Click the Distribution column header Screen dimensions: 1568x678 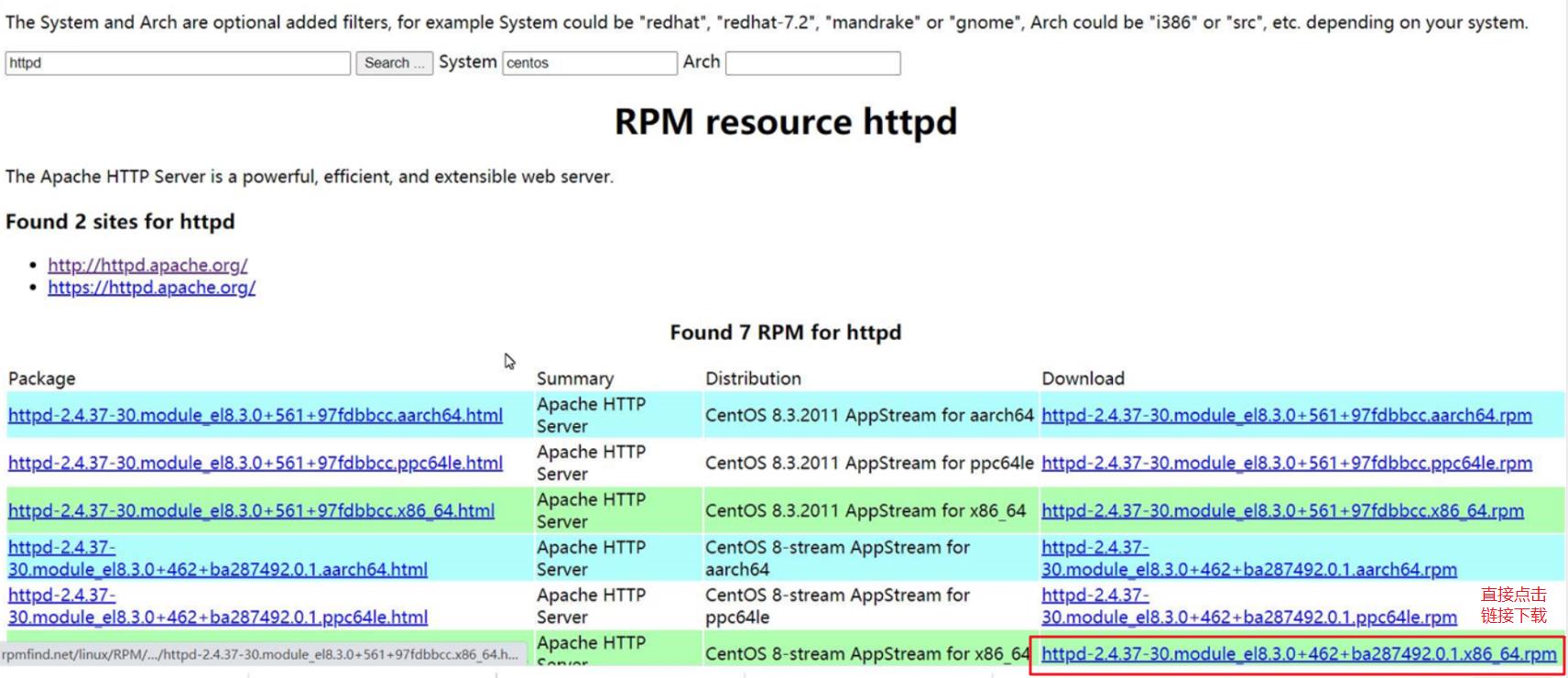click(753, 378)
